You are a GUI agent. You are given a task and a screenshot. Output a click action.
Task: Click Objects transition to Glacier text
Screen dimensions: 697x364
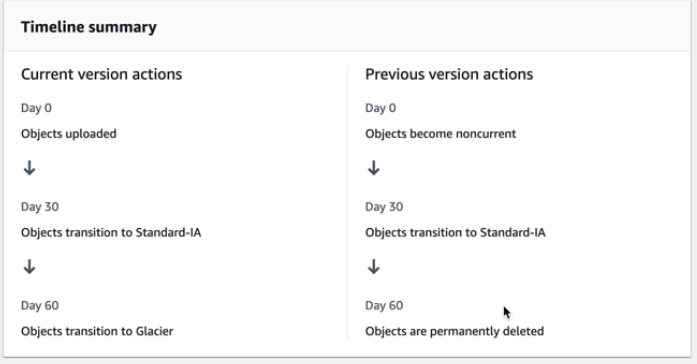tap(97, 331)
